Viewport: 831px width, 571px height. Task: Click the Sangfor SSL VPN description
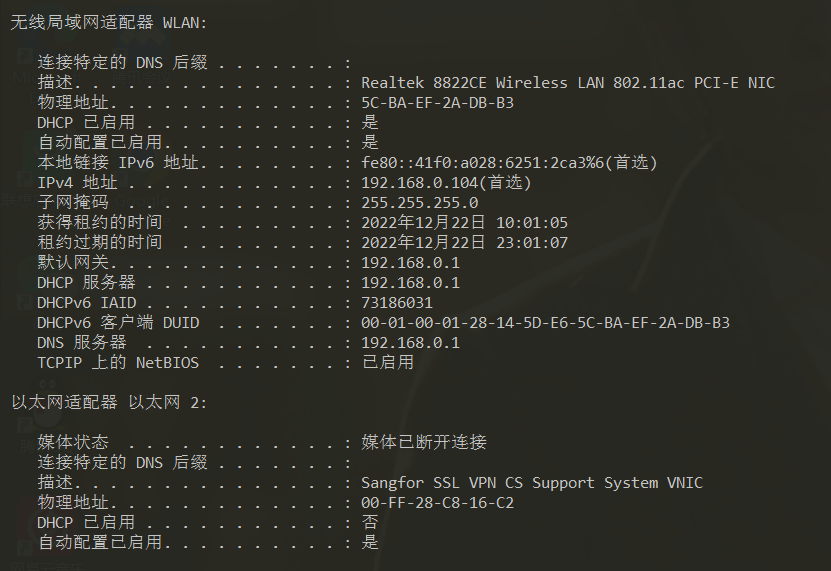click(x=531, y=482)
